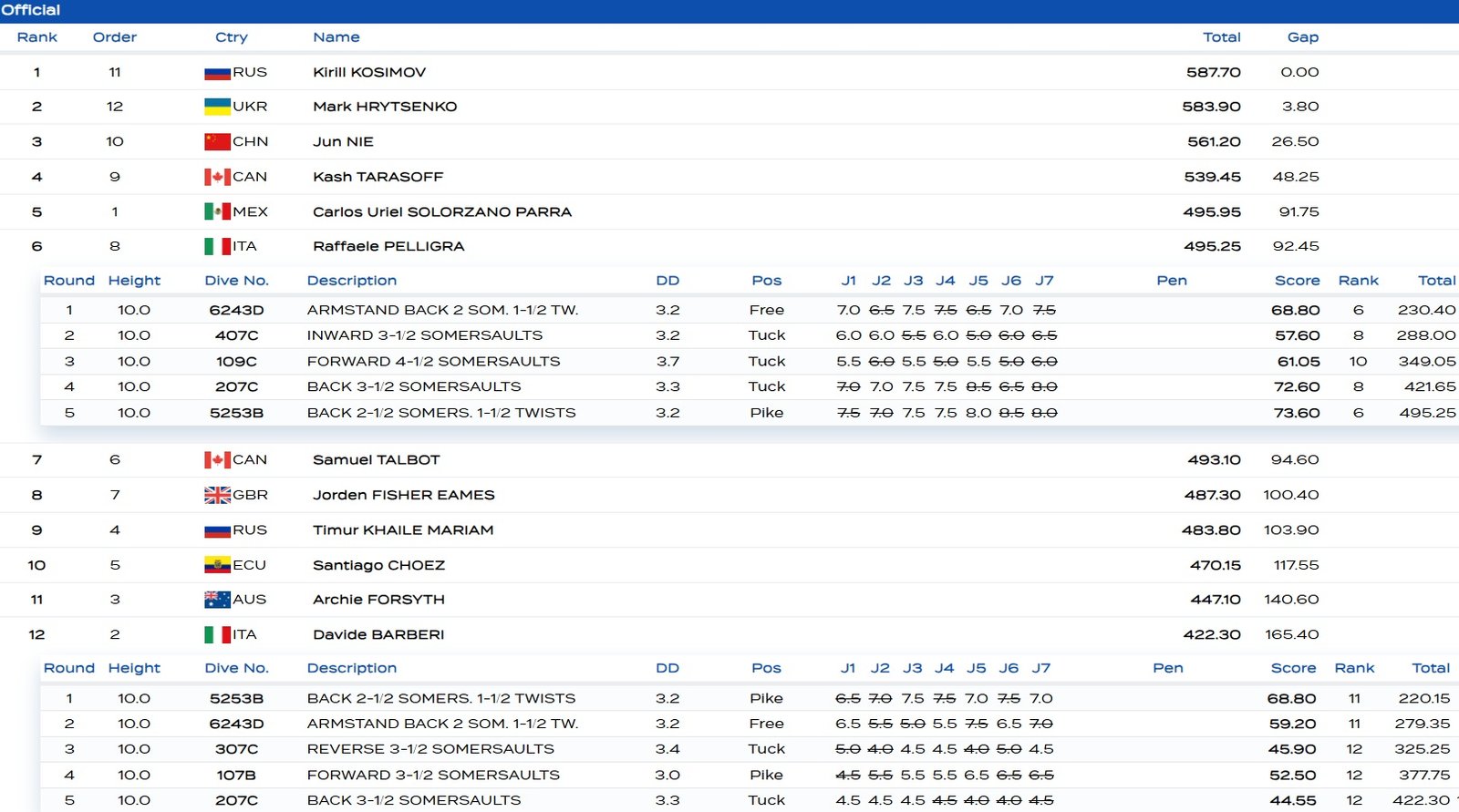Click Russia flag beside Timur KHAILE MARIAM
1459x812 pixels.
pos(217,530)
